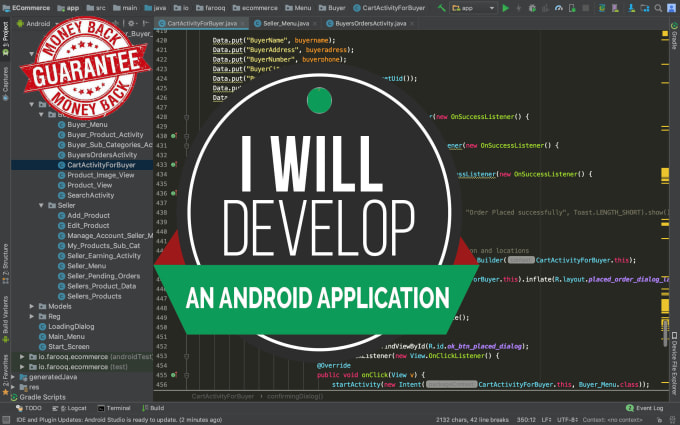Switch to Seller_Menu.java editor tab
This screenshot has height=425, width=680.
pos(285,23)
